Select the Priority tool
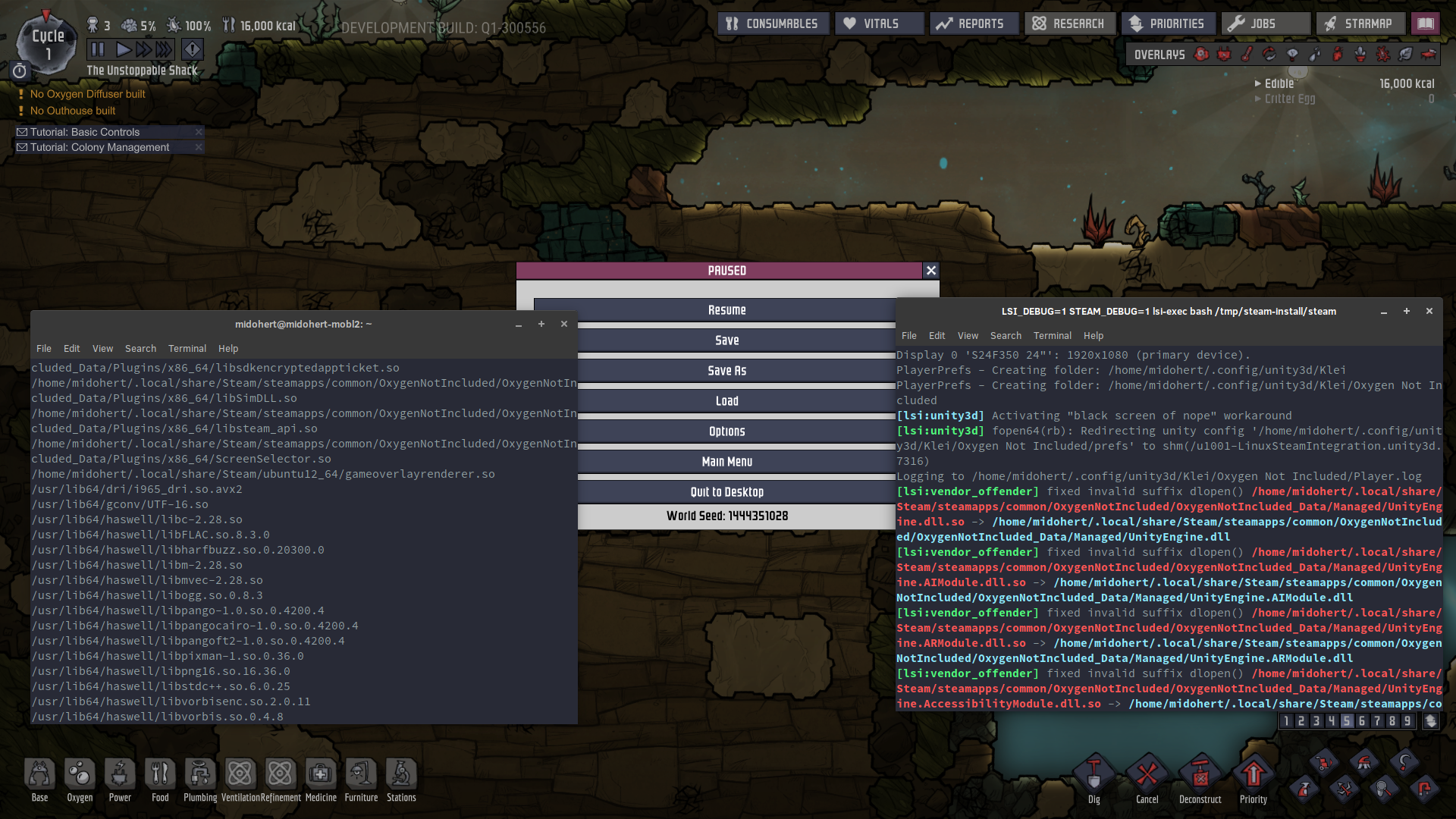This screenshot has height=819, width=1456. [x=1253, y=774]
